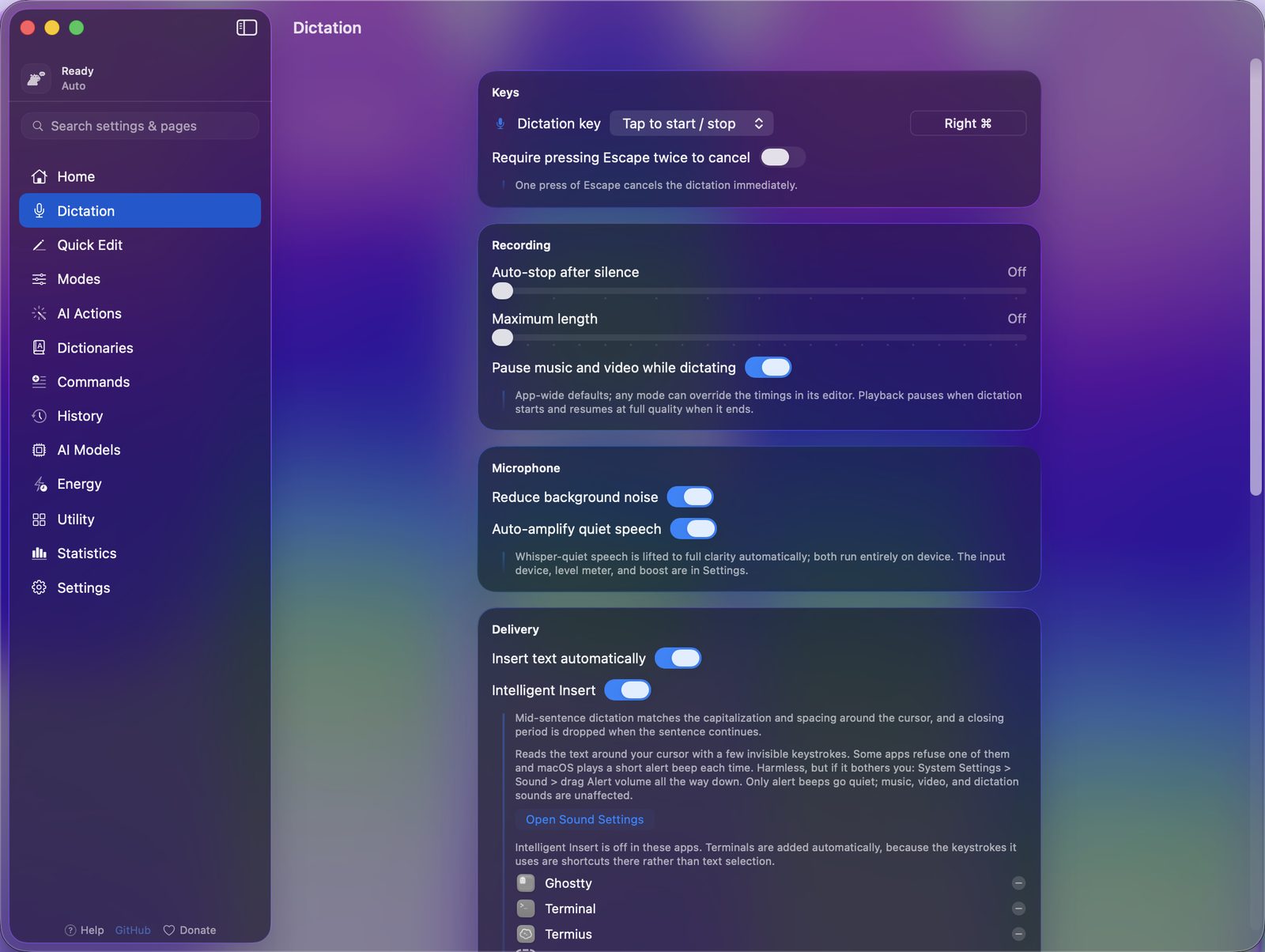
Task: Go to Energy settings
Action: tap(140, 484)
